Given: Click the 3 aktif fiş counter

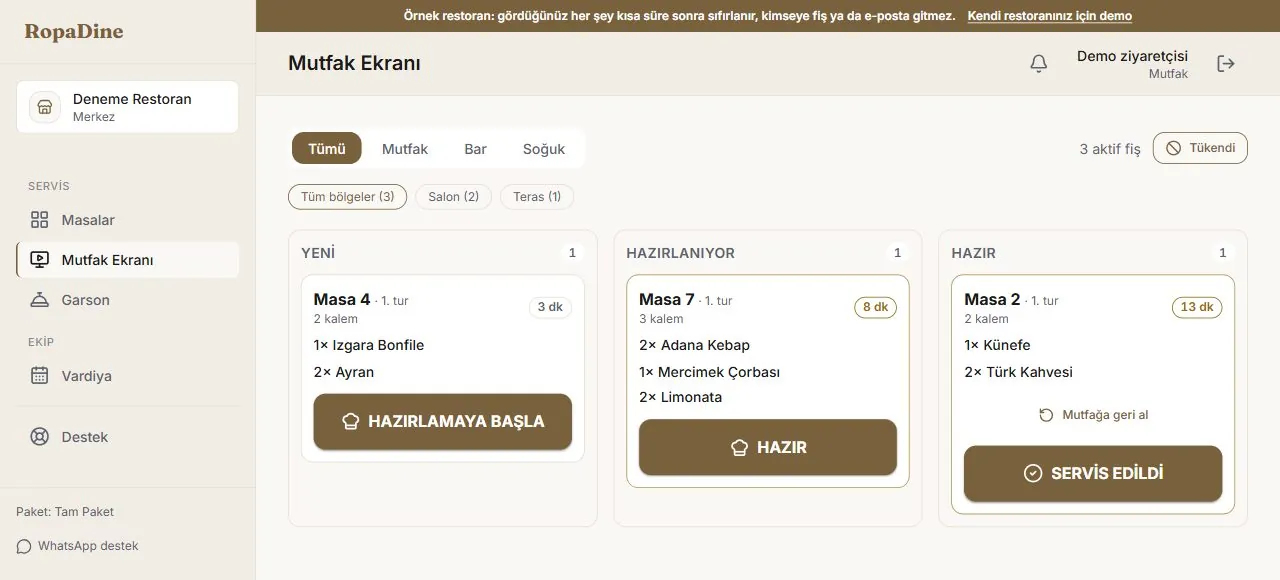Looking at the screenshot, I should click(1110, 149).
